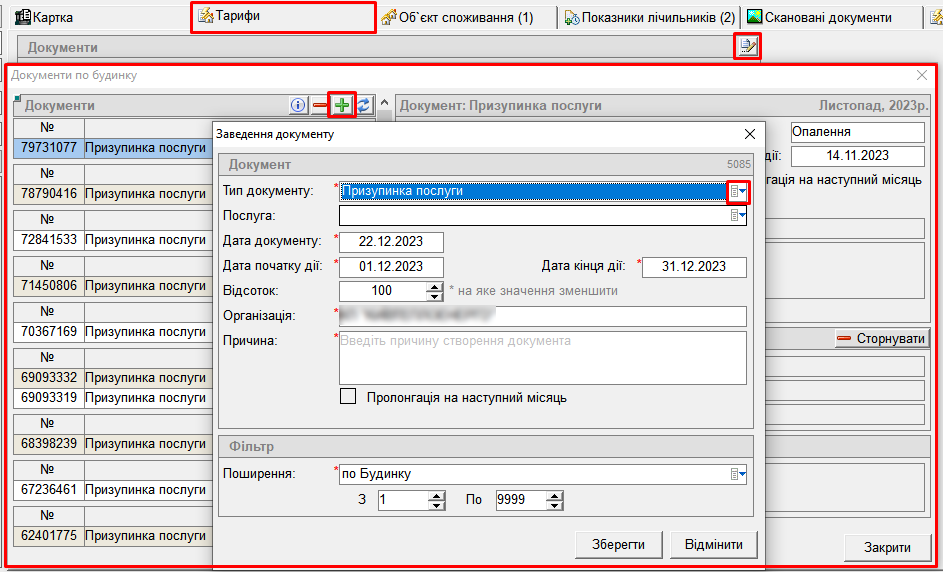Screen dimensions: 943x572
Task: Increase the Відсоток value with up arrow
Action: (x=434, y=286)
